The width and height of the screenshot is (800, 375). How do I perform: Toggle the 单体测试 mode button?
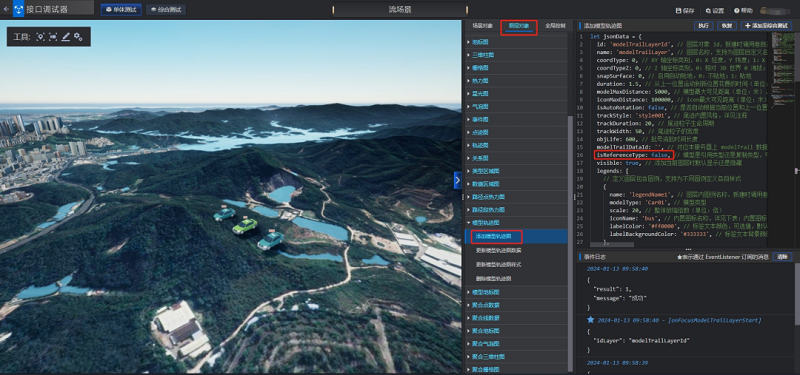pos(121,10)
